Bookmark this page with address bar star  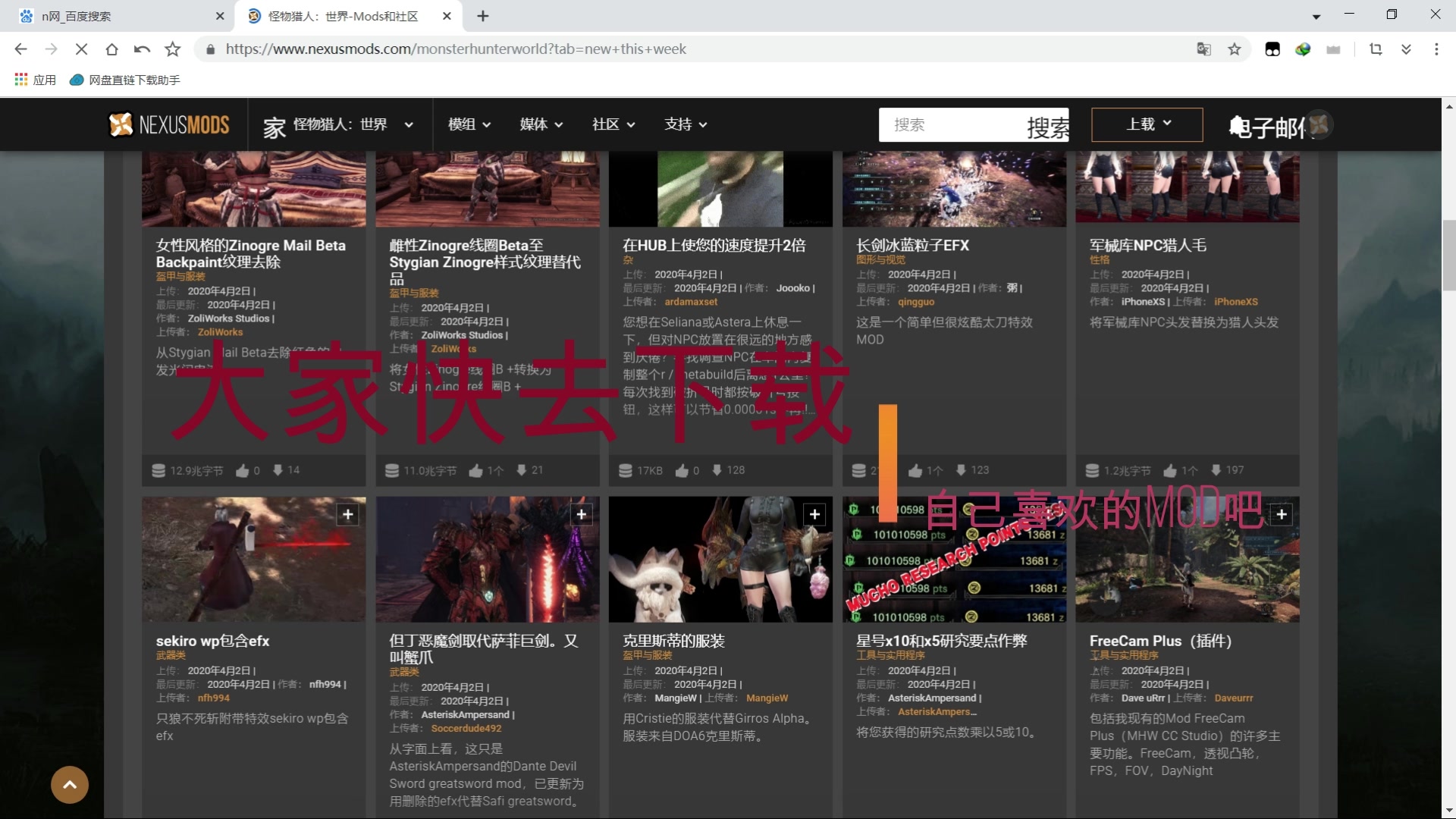[1235, 49]
